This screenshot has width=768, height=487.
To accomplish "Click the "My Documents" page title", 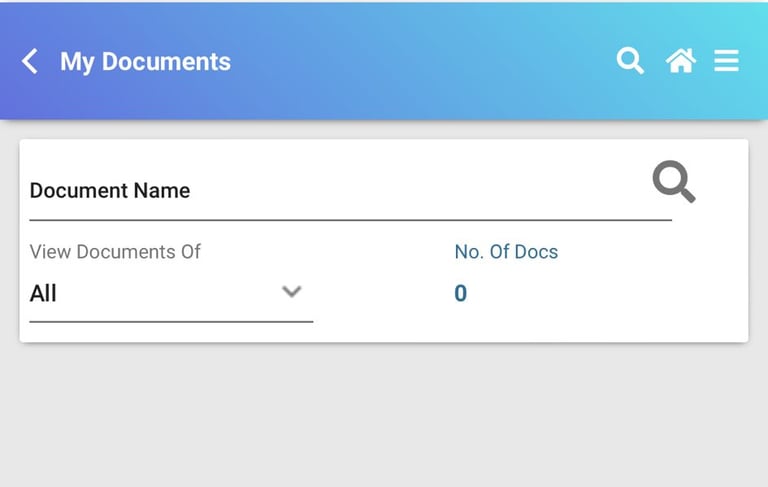I will (145, 62).
